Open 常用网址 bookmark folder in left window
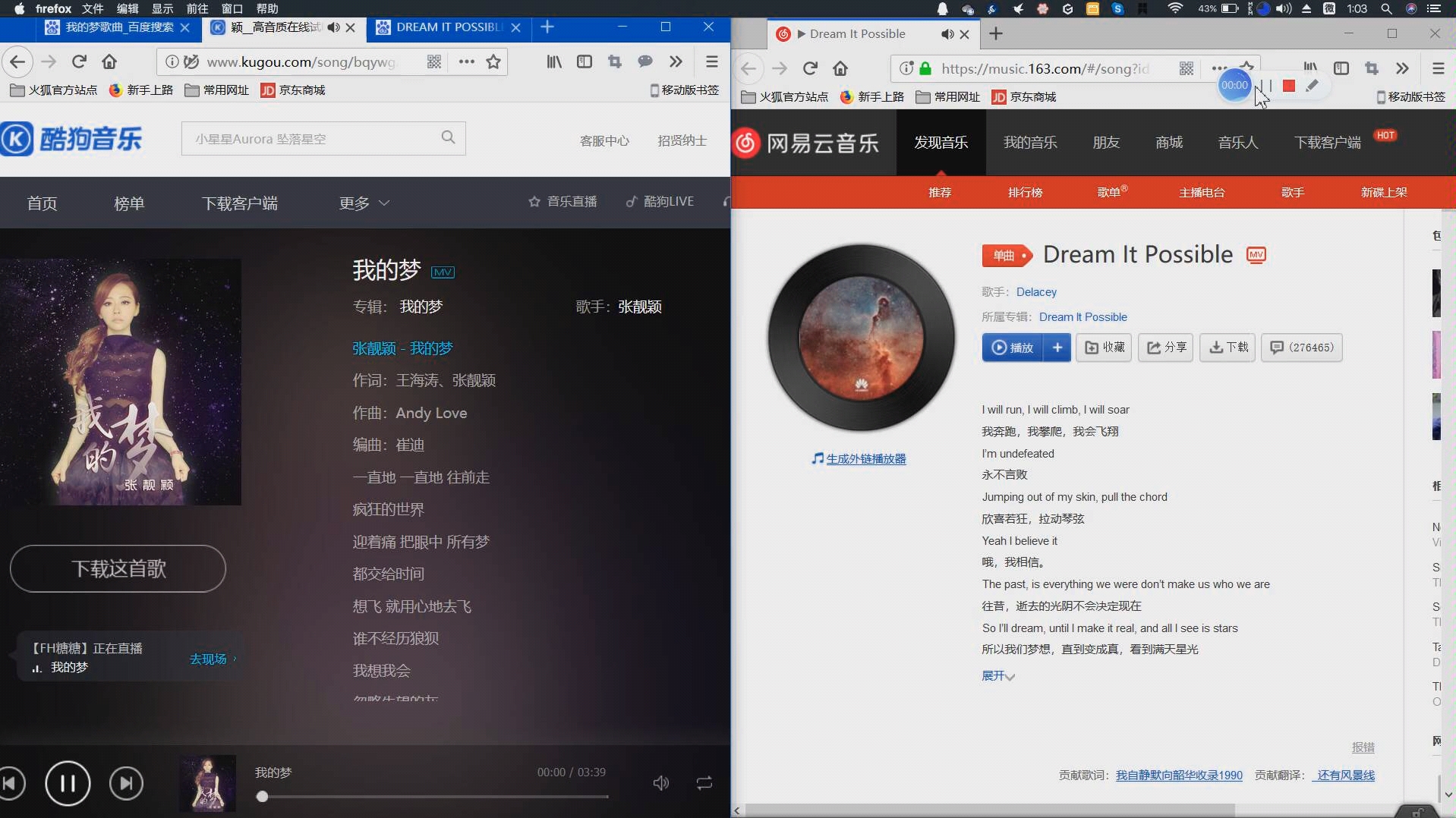This screenshot has width=1456, height=818. (x=217, y=90)
